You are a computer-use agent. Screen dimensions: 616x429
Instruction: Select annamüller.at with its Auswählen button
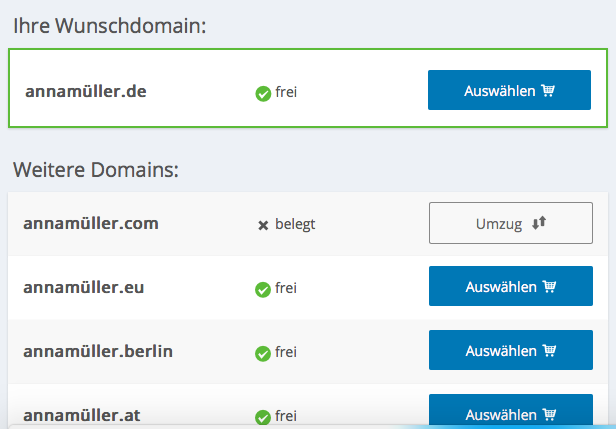click(x=511, y=411)
